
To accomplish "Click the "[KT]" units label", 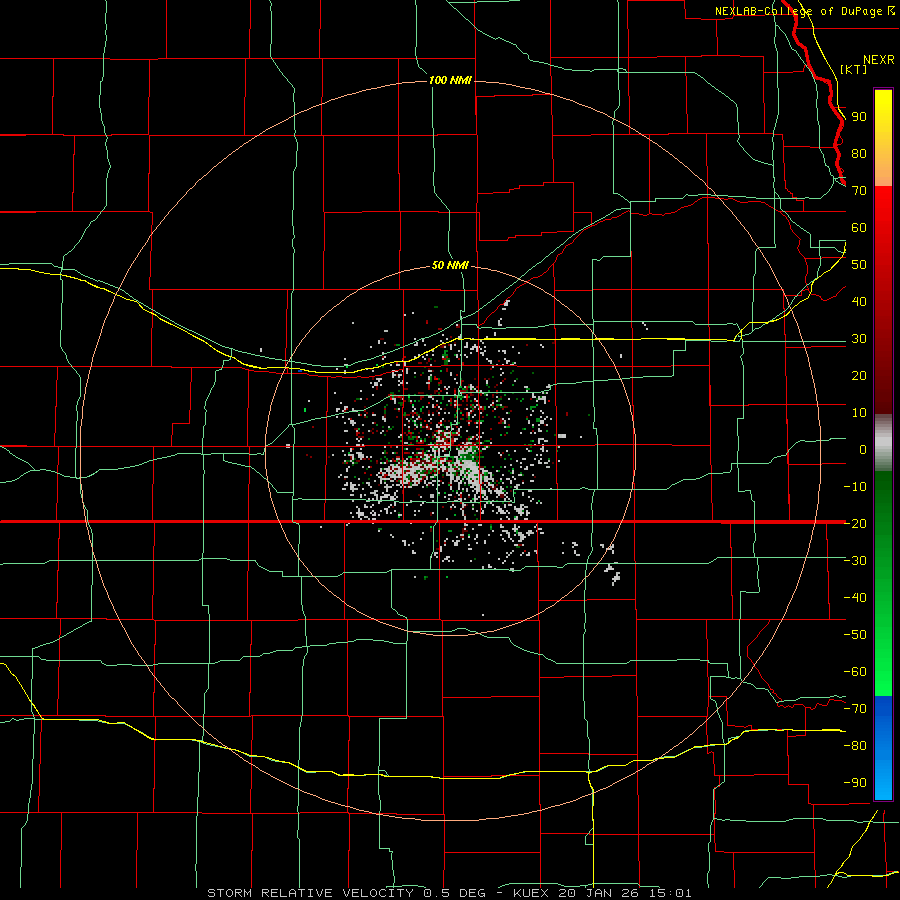I will pos(854,69).
